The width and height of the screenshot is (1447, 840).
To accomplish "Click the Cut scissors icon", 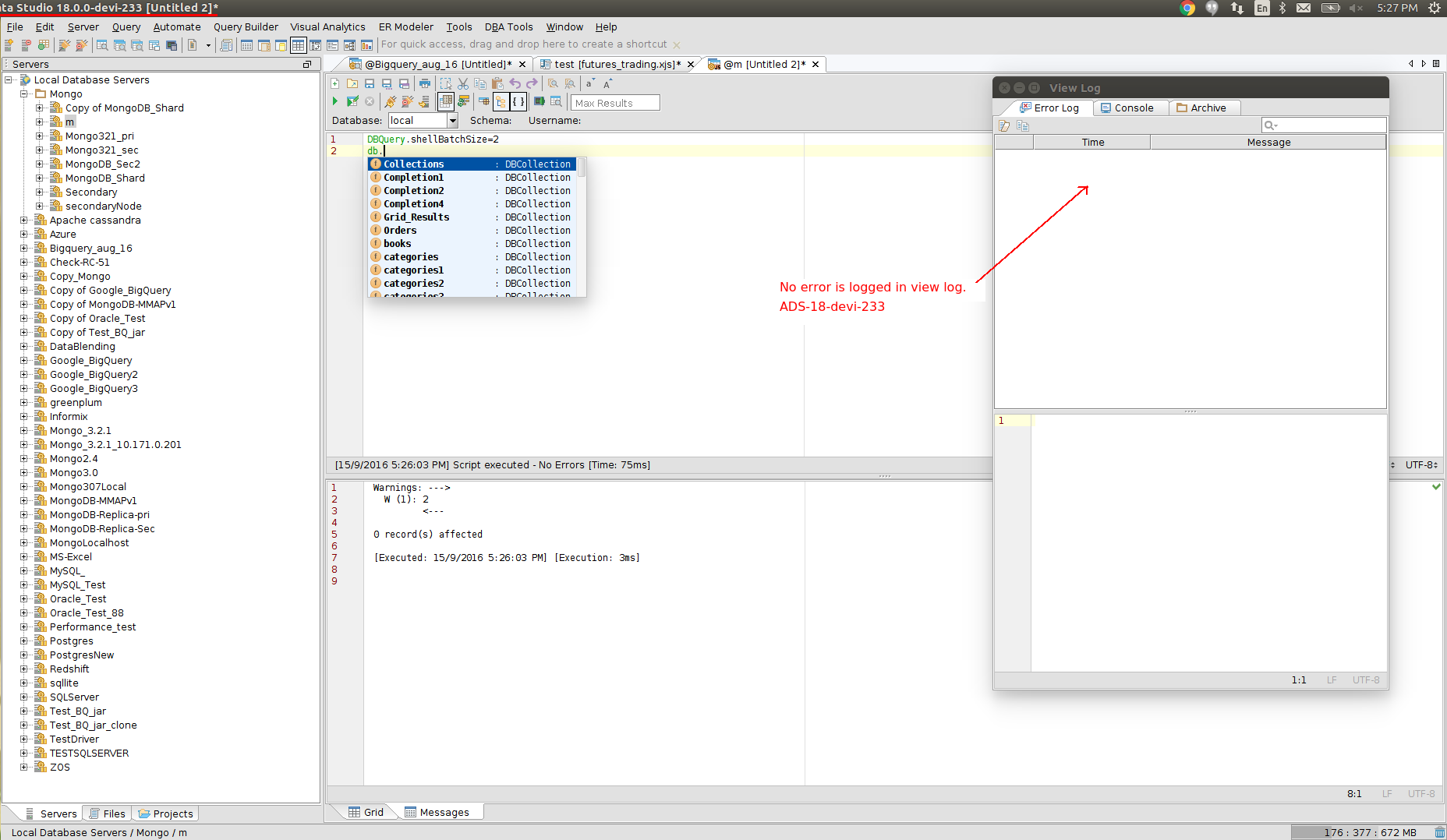I will (463, 83).
